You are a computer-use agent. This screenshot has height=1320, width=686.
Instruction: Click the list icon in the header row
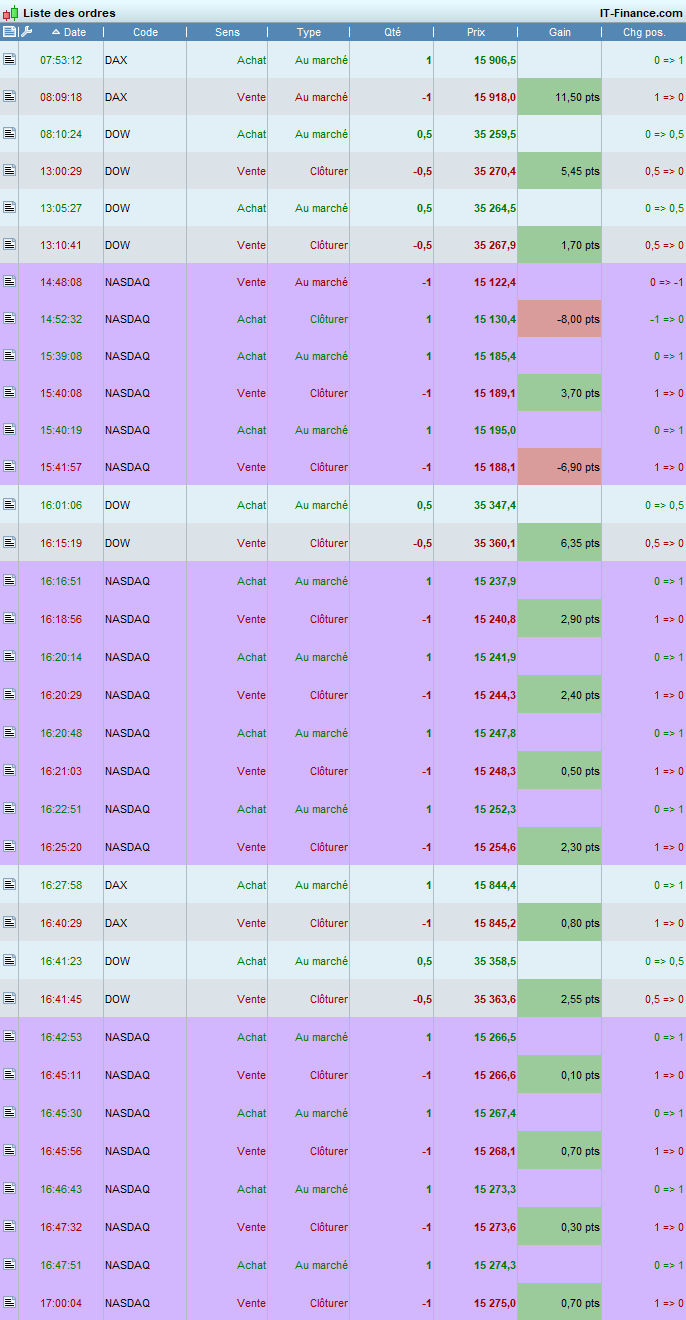point(9,32)
